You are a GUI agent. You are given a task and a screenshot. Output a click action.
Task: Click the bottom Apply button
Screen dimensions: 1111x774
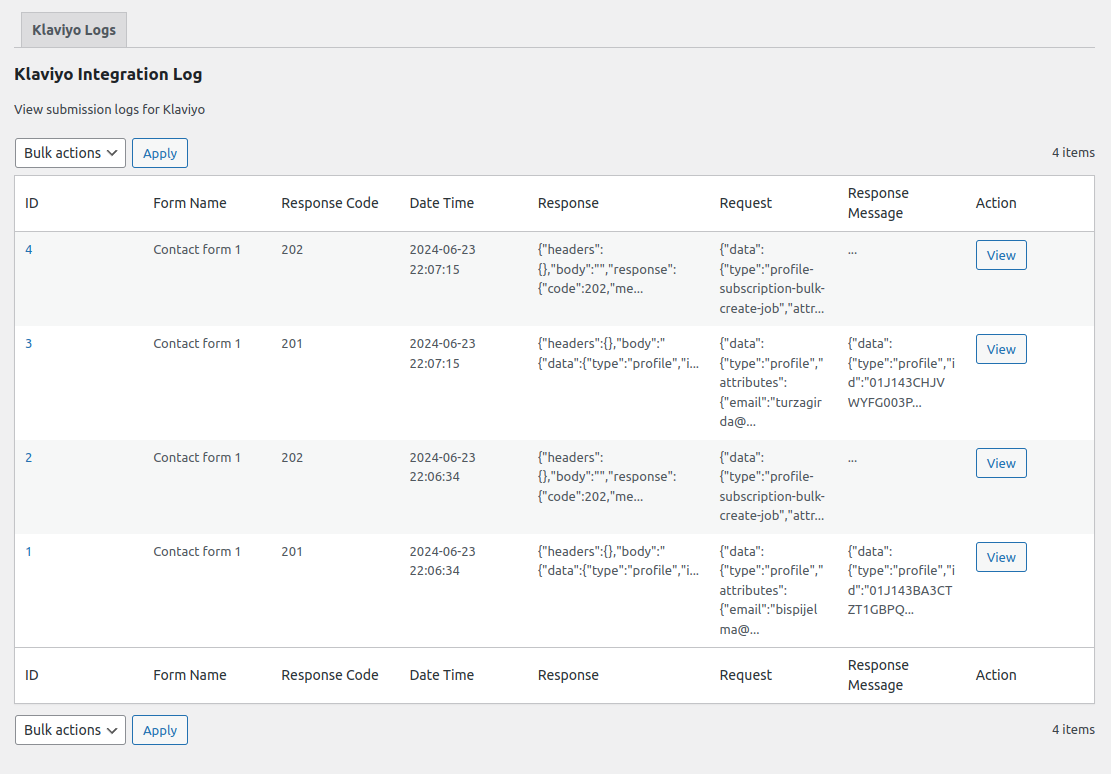(x=160, y=730)
